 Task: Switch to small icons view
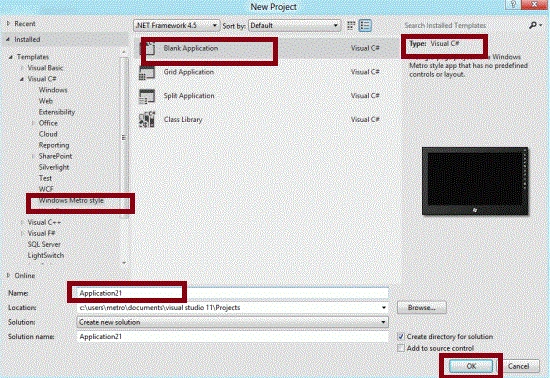(351, 25)
